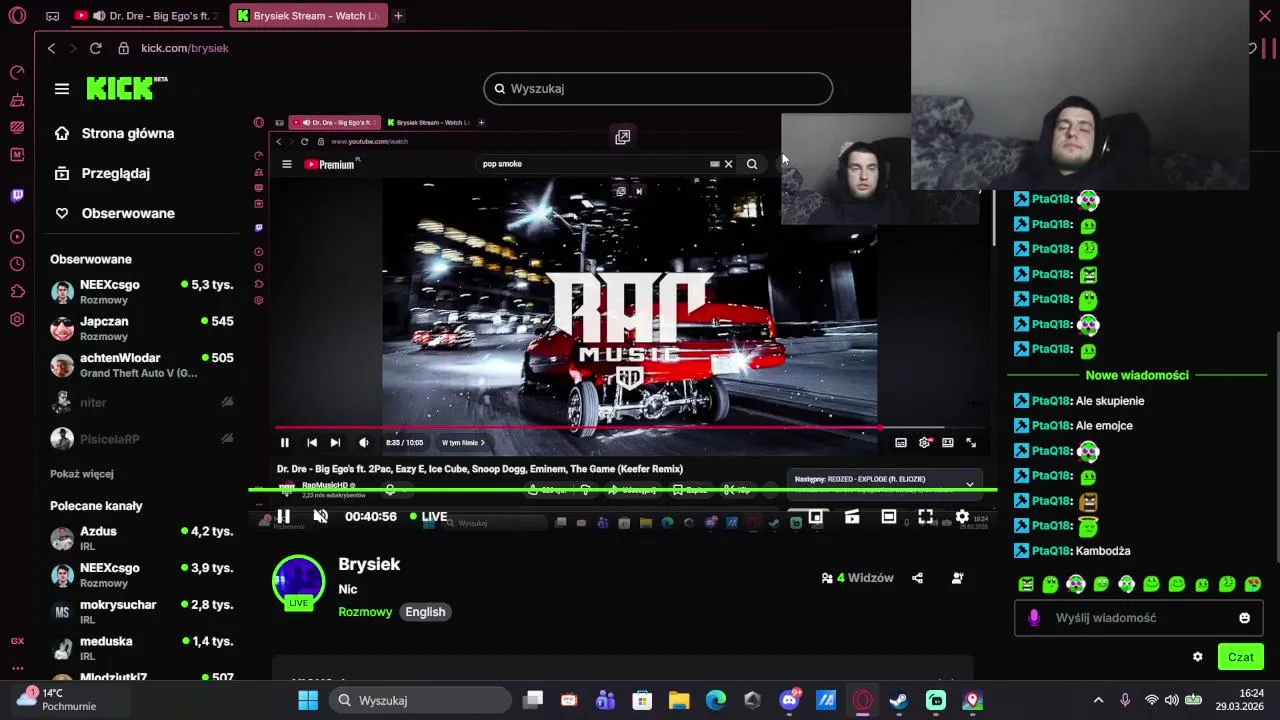Enable theater mode on Kick player
Viewport: 1280px width, 720px height.
[888, 517]
